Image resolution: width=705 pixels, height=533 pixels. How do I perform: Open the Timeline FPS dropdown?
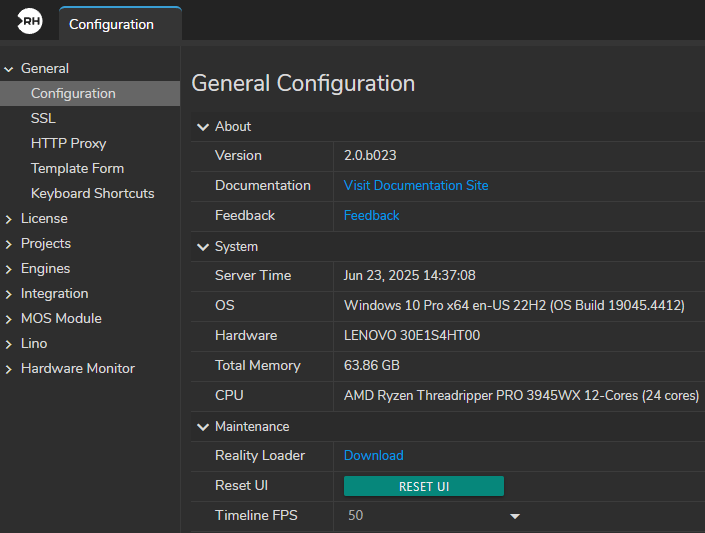pos(515,516)
